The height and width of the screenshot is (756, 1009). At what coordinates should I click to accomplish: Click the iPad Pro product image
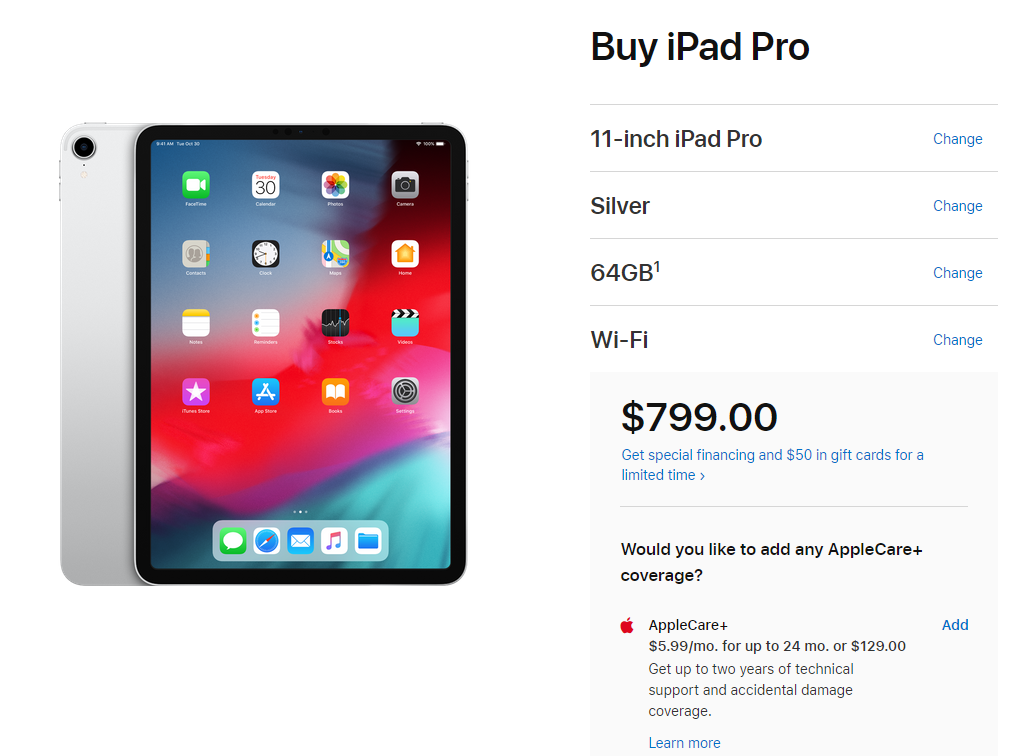click(x=263, y=354)
